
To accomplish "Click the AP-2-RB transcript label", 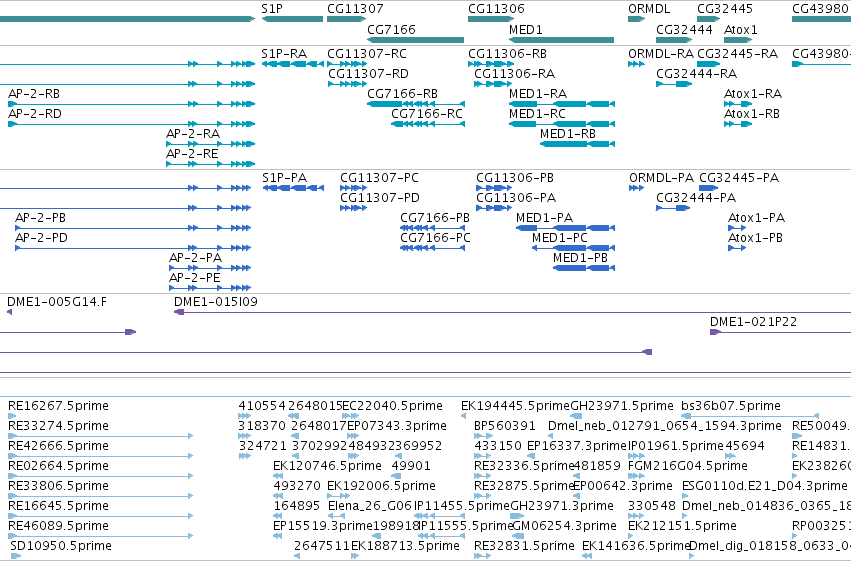I will pyautogui.click(x=34, y=93).
